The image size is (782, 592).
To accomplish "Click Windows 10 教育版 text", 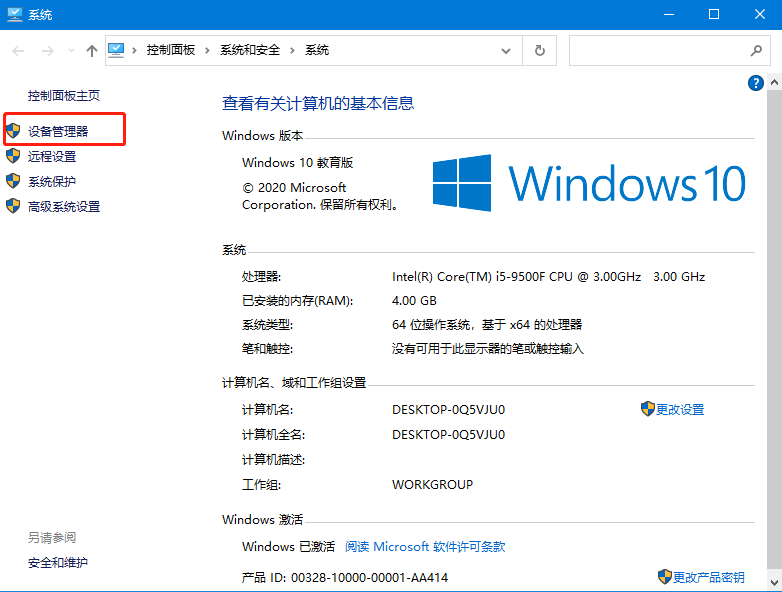I will click(297, 163).
